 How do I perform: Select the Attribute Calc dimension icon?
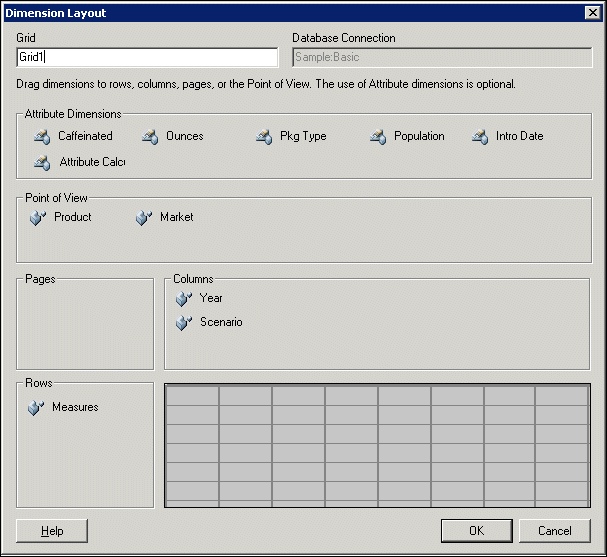(x=42, y=163)
